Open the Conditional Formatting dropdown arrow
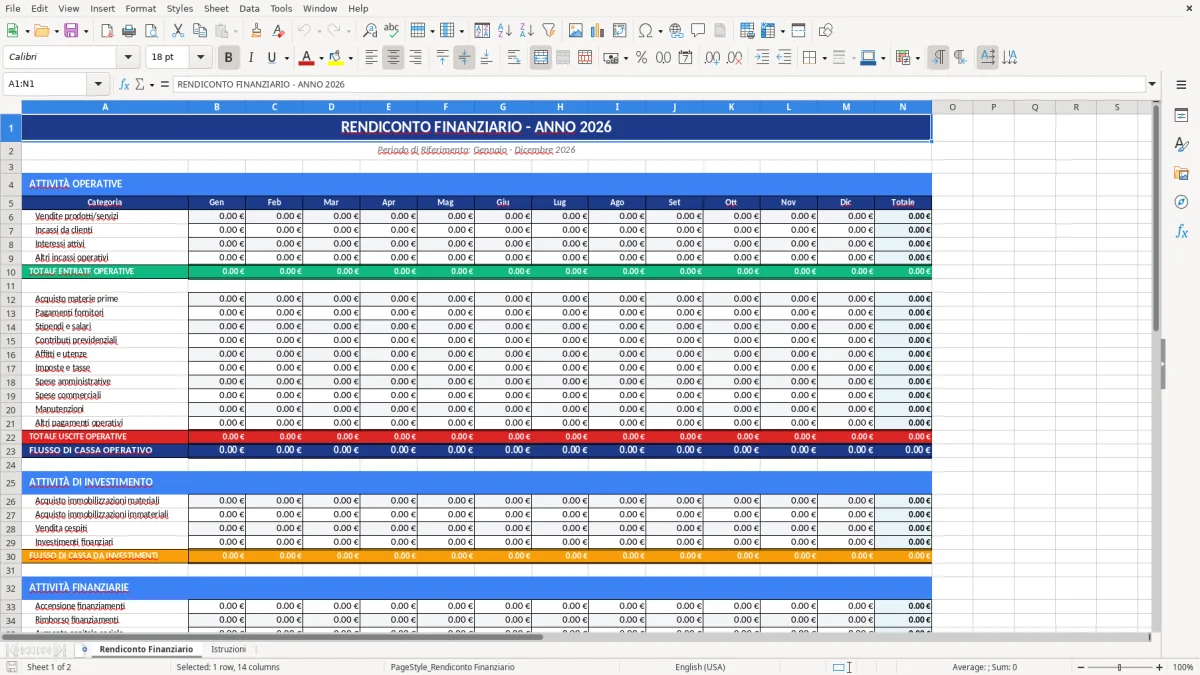The height and width of the screenshot is (675, 1200). pyautogui.click(x=917, y=58)
